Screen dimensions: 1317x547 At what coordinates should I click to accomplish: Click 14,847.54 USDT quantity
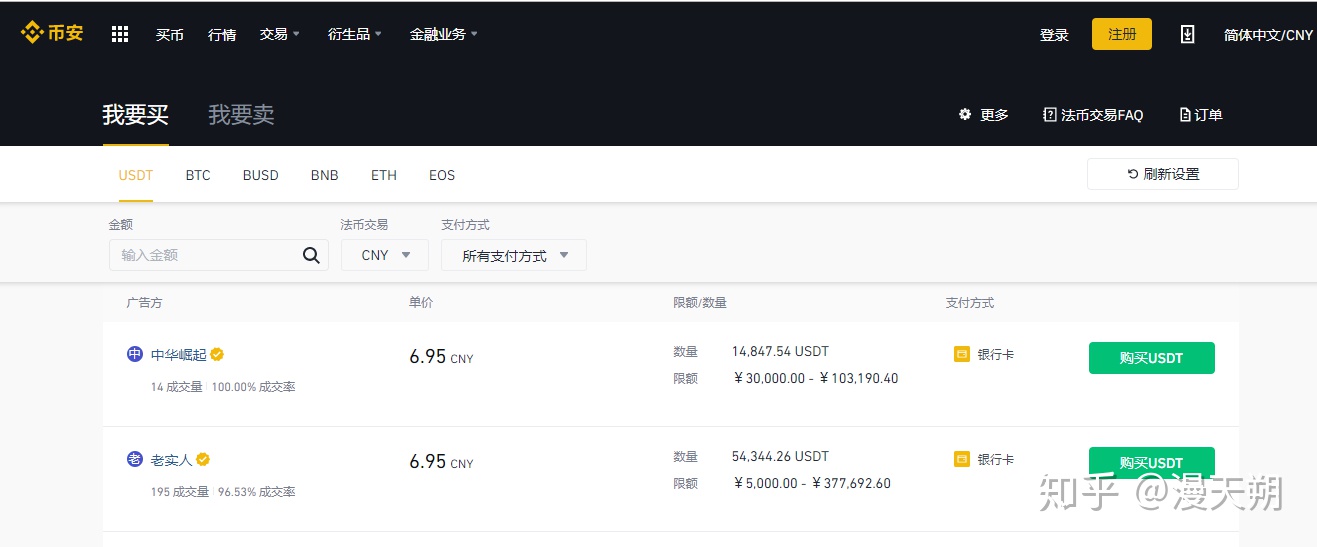point(780,352)
